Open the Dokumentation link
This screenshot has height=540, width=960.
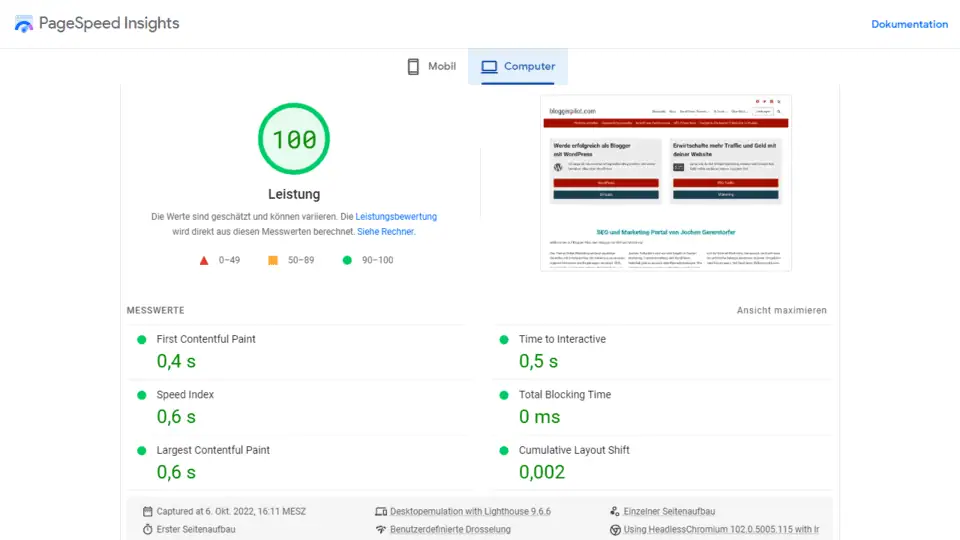909,24
